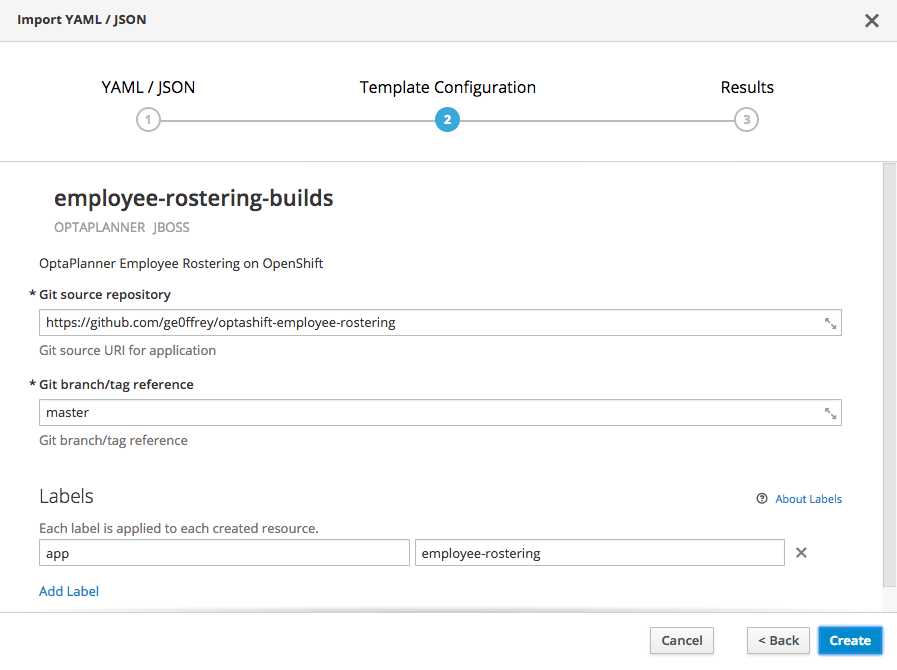The width and height of the screenshot is (897, 670).
Task: Click the Add Label link
Action: coord(69,591)
